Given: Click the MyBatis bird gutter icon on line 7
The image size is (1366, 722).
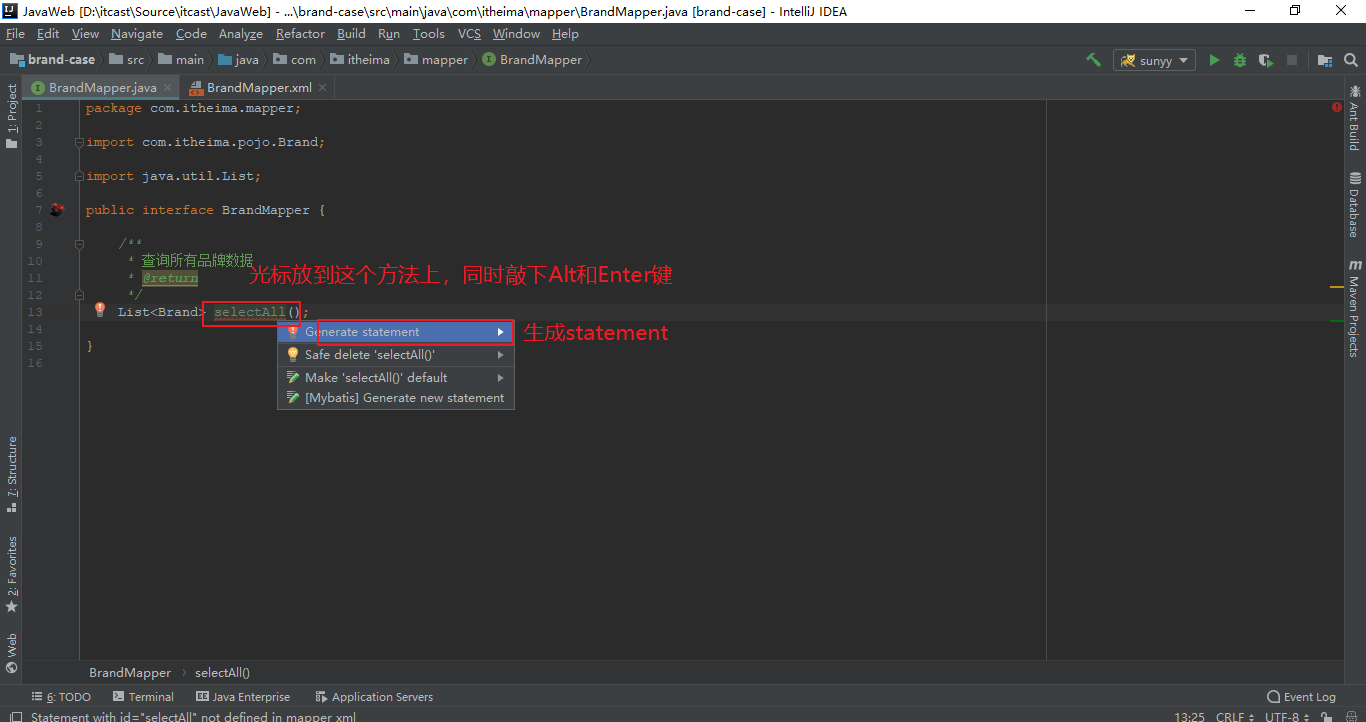Looking at the screenshot, I should click(57, 210).
